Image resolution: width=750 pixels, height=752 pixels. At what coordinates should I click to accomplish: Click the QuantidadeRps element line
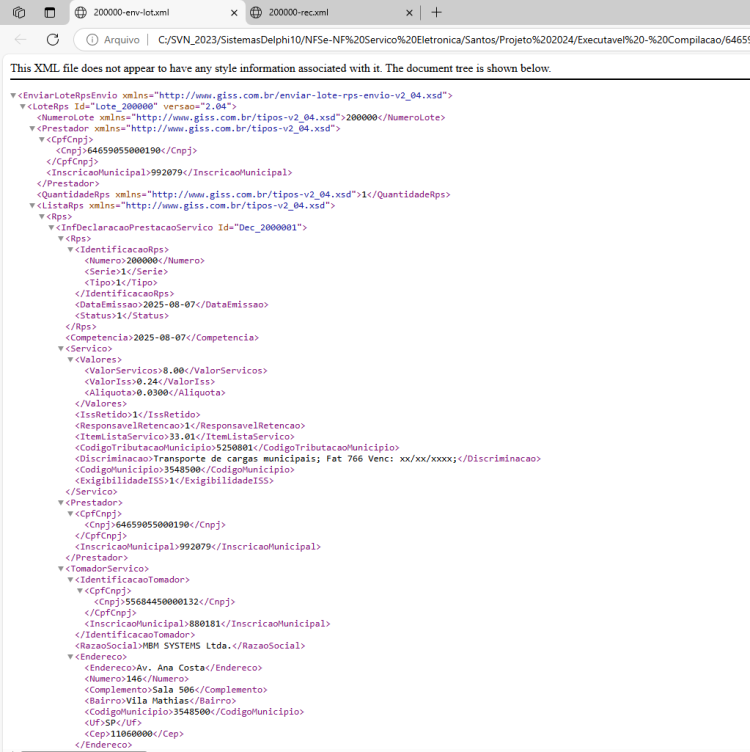[244, 195]
